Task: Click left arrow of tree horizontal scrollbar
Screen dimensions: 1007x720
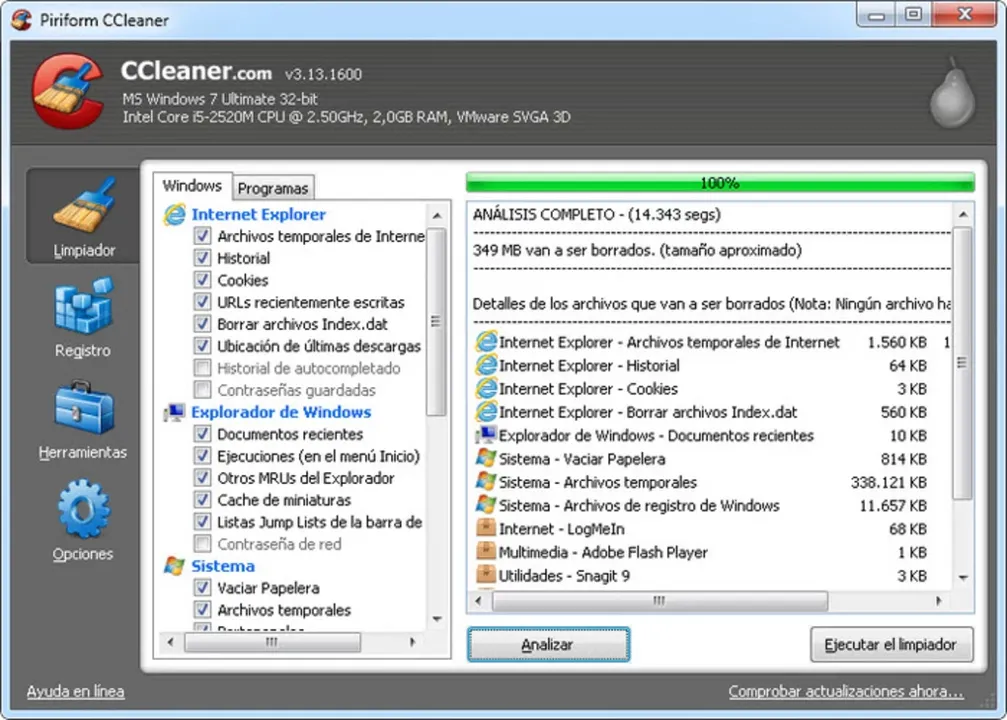Action: pyautogui.click(x=170, y=642)
